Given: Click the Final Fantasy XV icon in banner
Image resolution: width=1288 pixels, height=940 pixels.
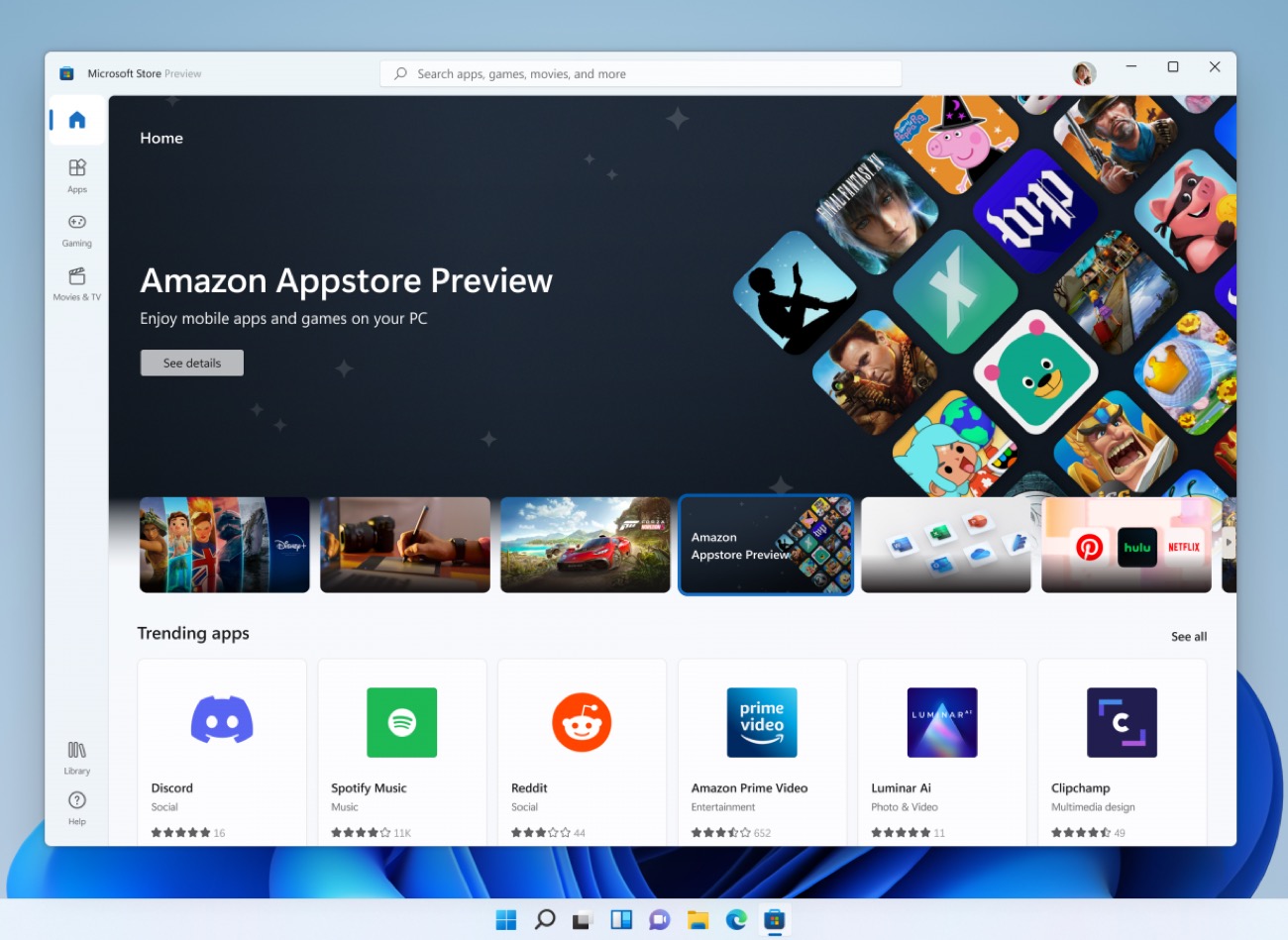Looking at the screenshot, I should (877, 212).
